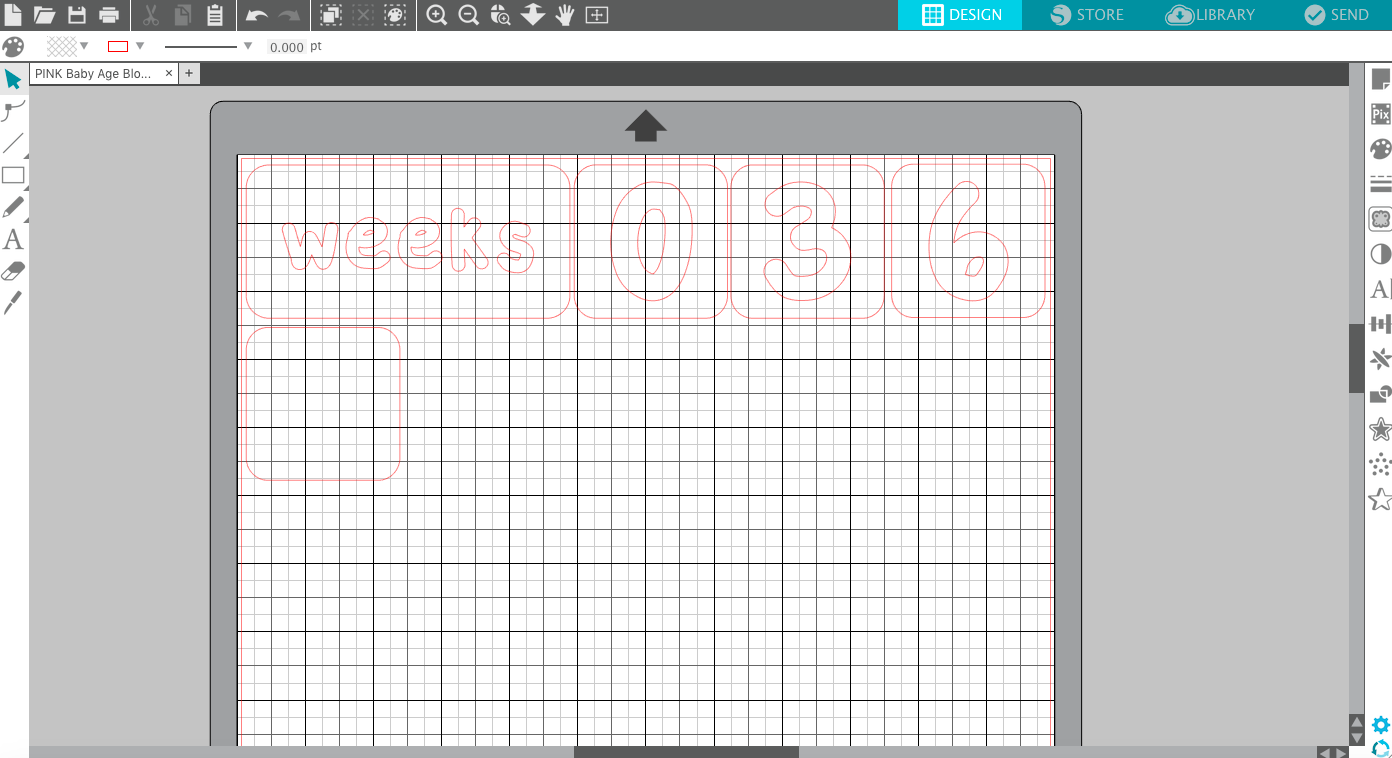Screen dimensions: 1392x758
Task: Open the Image Effects panel
Action: [1381, 254]
